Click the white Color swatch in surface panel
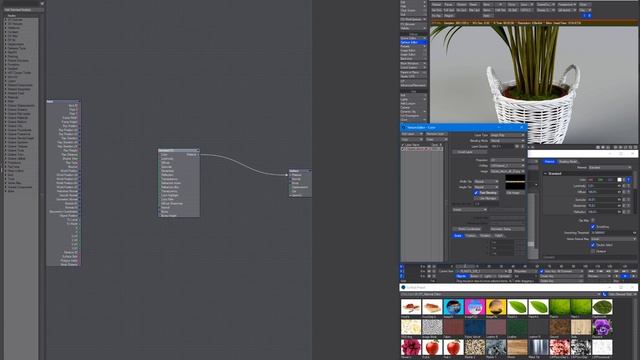The image size is (640, 360). (620, 180)
